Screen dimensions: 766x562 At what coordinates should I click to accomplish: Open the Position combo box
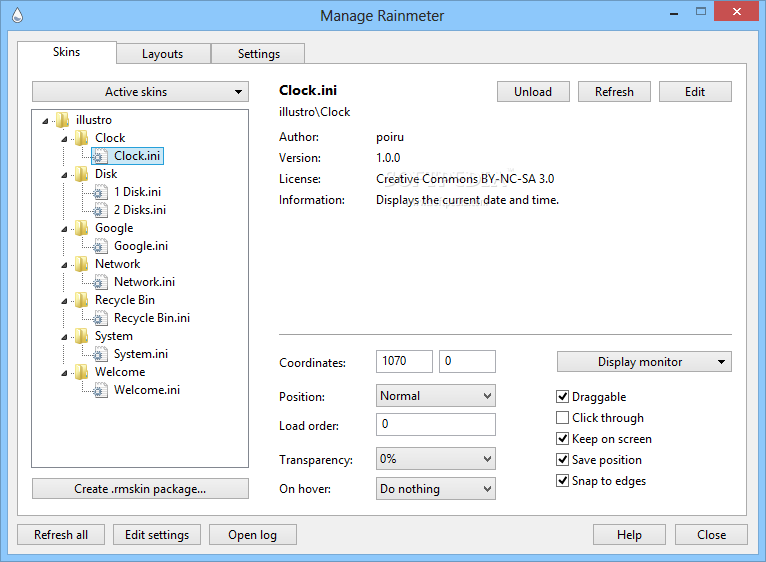click(x=436, y=396)
